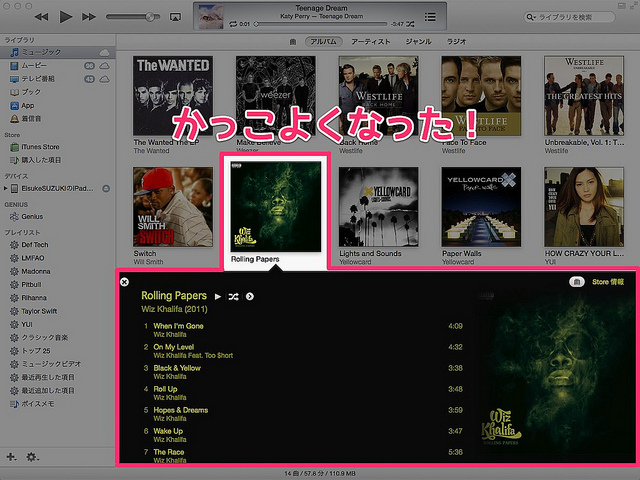Screen dimensions: 640x480
Task: Select 着信音 ringtones bell icon item
Action: pos(58,119)
